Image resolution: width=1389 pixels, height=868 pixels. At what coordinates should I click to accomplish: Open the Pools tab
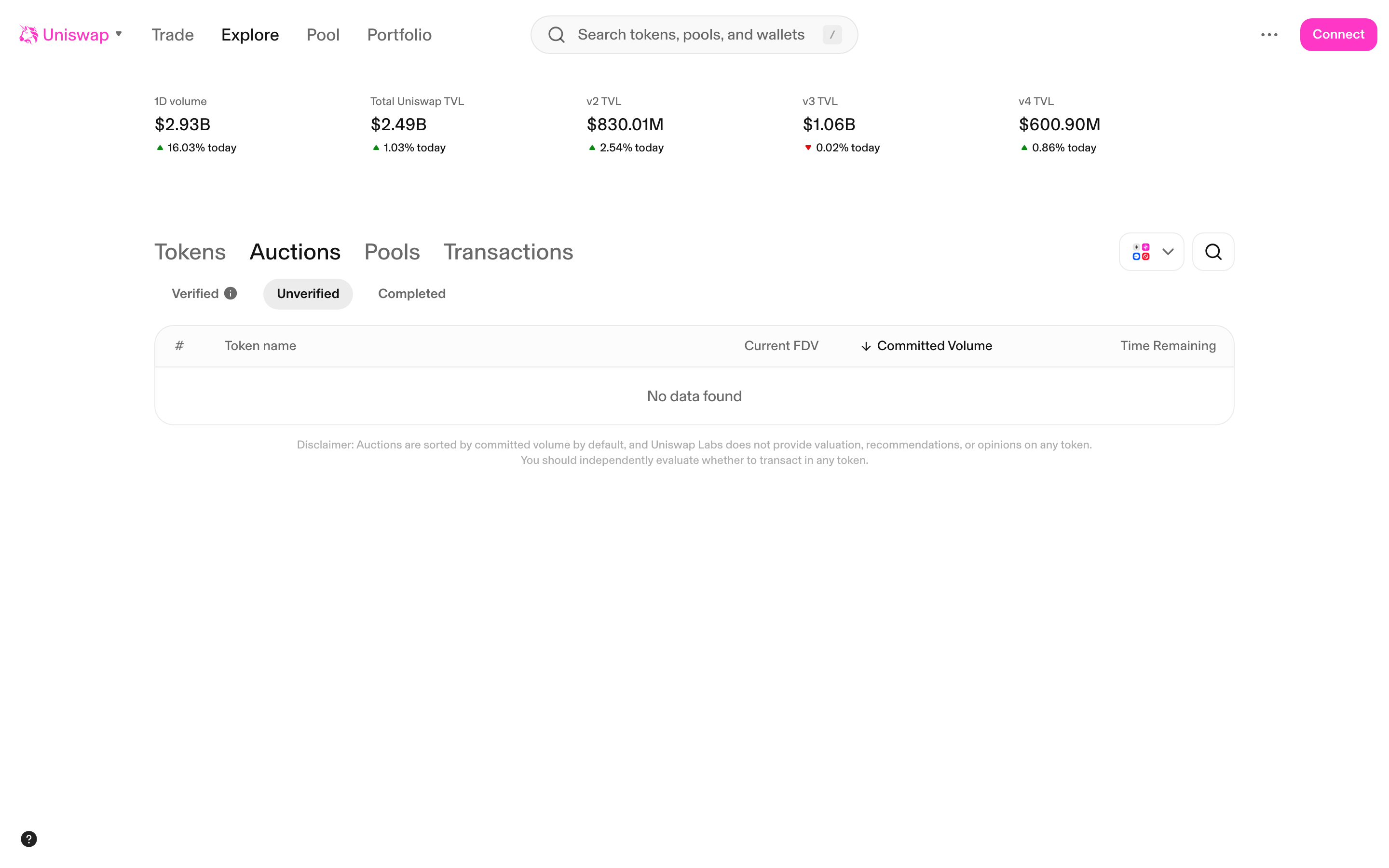(x=392, y=251)
